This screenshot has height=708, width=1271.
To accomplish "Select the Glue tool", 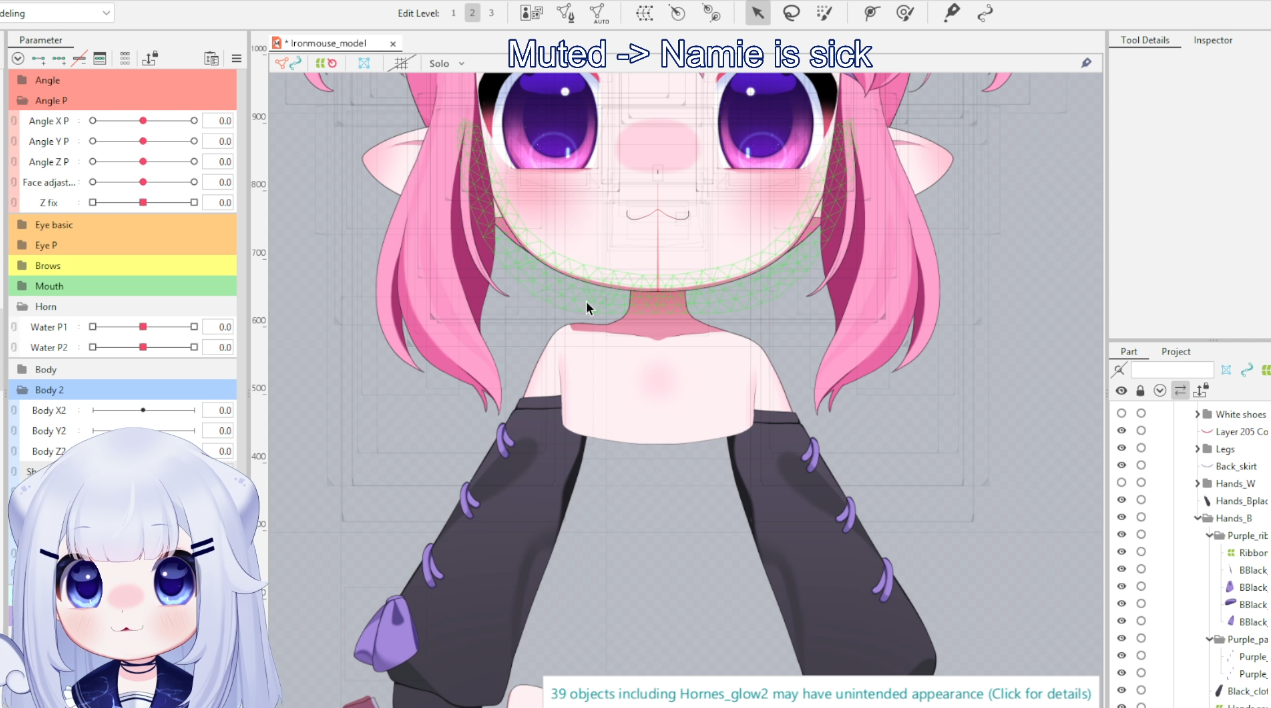I will pyautogui.click(x=872, y=13).
